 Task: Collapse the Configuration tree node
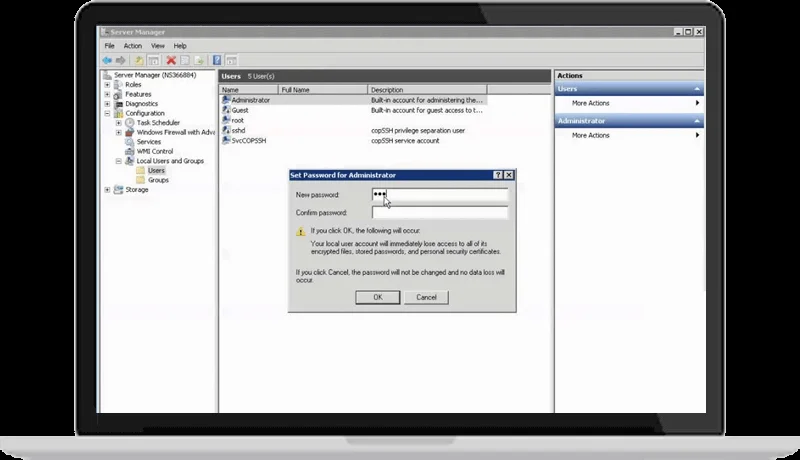107,113
